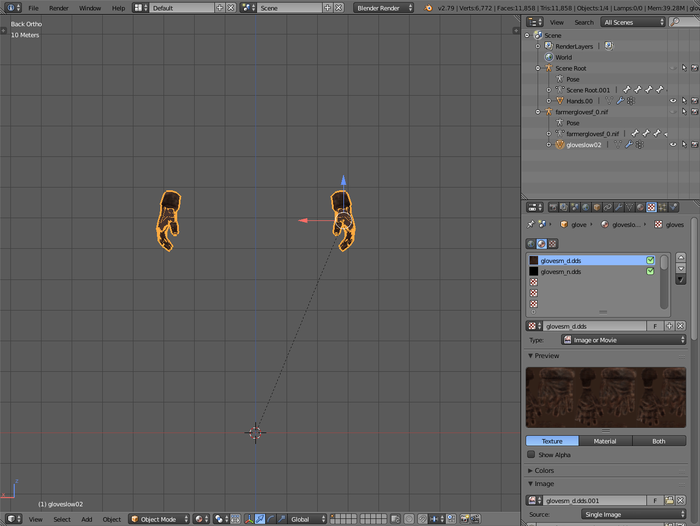Open the Modifiers properties tab wrench icon
The width and height of the screenshot is (700, 526).
618,207
